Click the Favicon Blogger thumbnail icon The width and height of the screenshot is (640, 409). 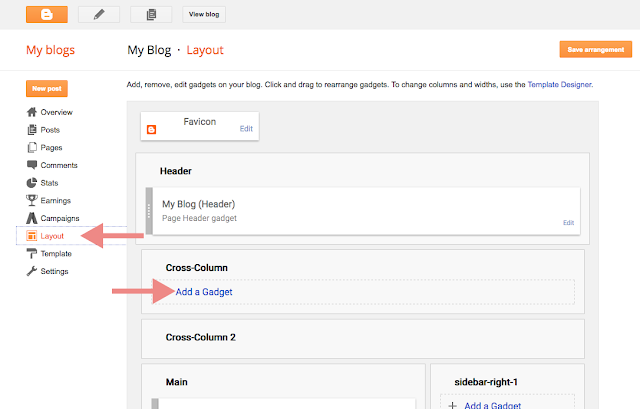(x=152, y=129)
